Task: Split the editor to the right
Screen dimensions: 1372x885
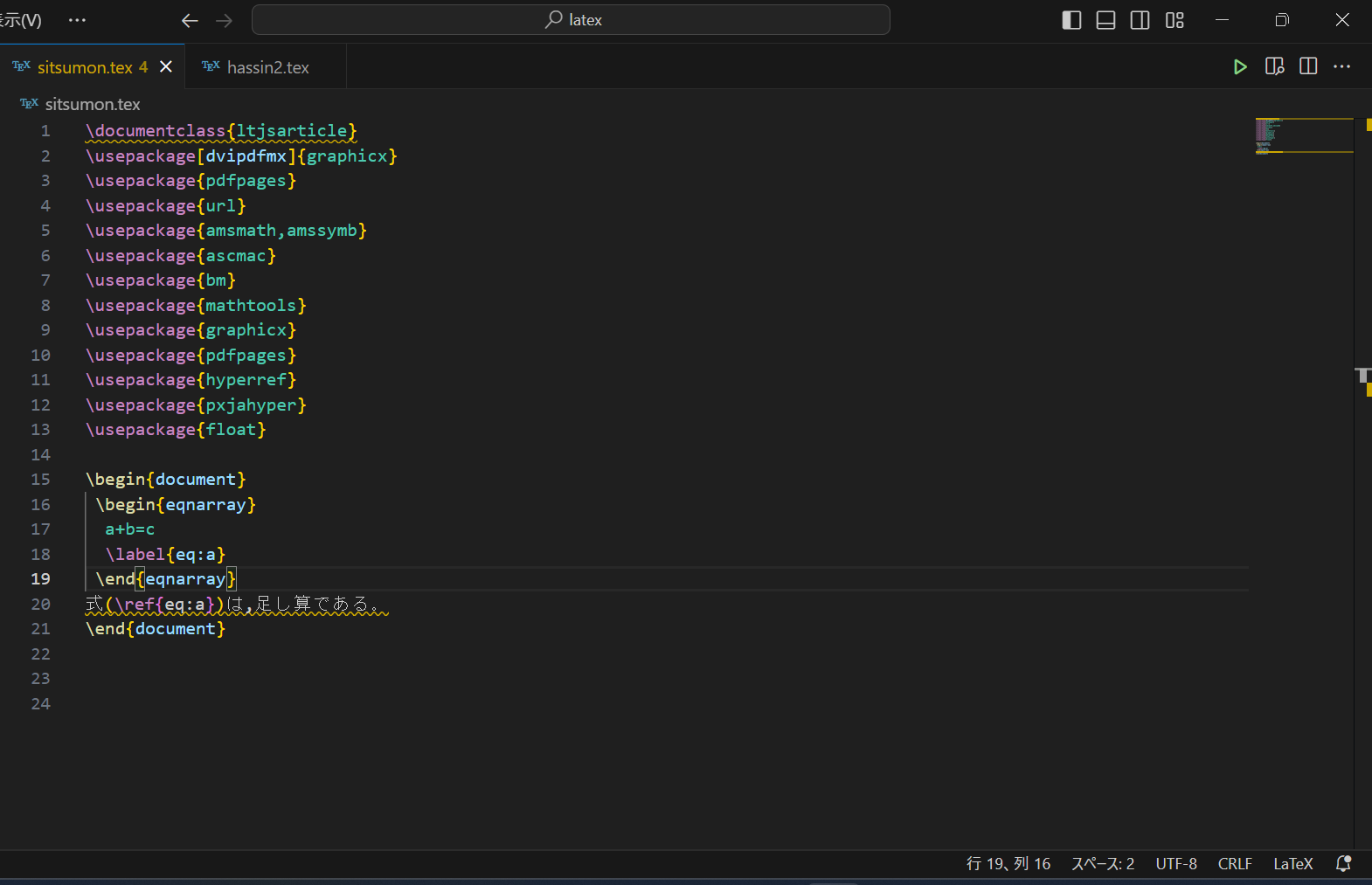Action: point(1308,66)
